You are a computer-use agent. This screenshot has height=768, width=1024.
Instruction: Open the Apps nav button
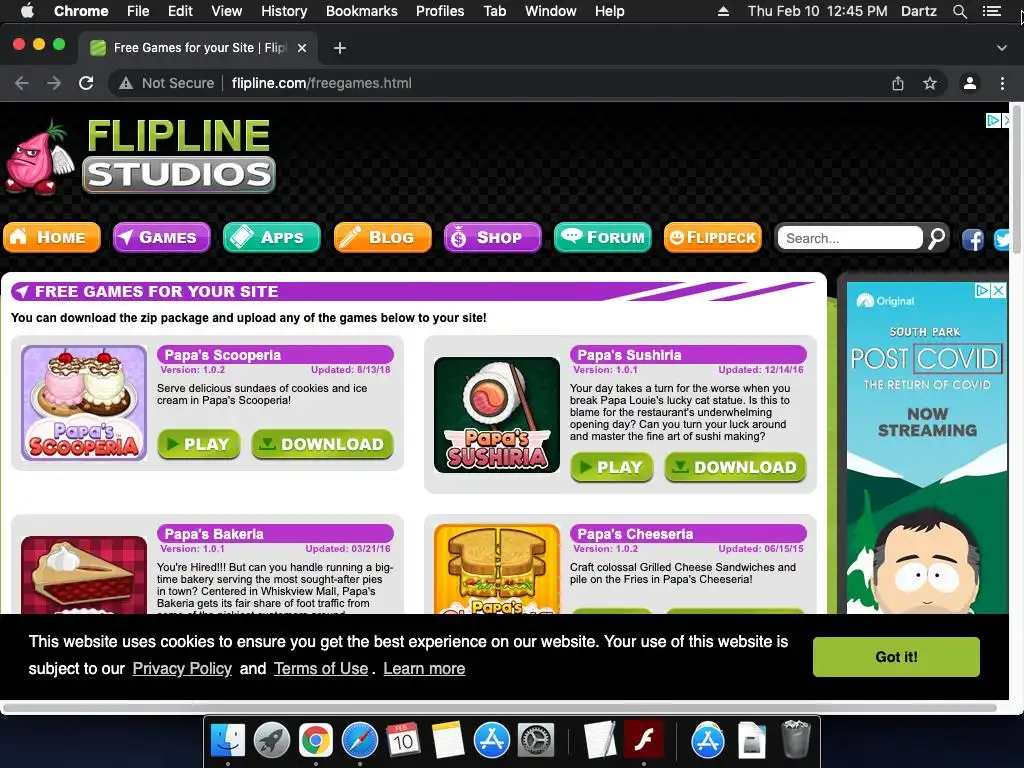[272, 237]
